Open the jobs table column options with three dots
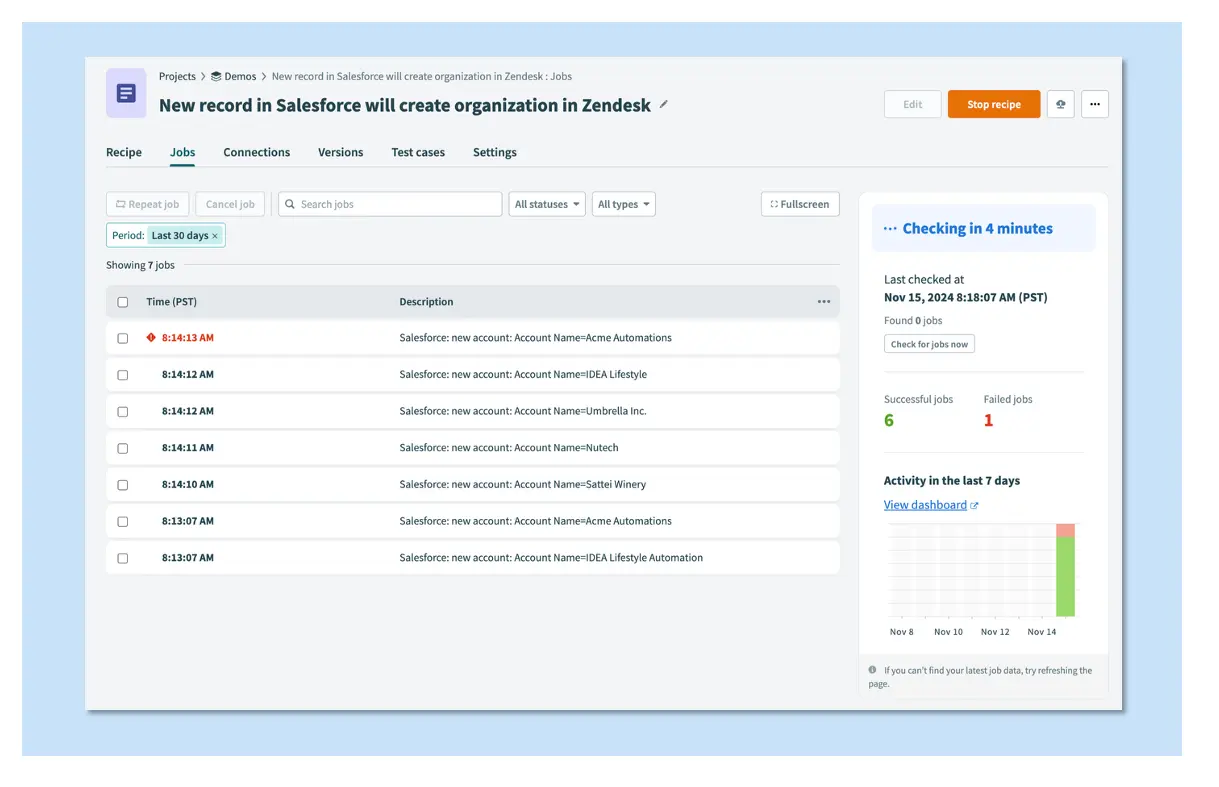This screenshot has width=1219, height=787. click(824, 301)
